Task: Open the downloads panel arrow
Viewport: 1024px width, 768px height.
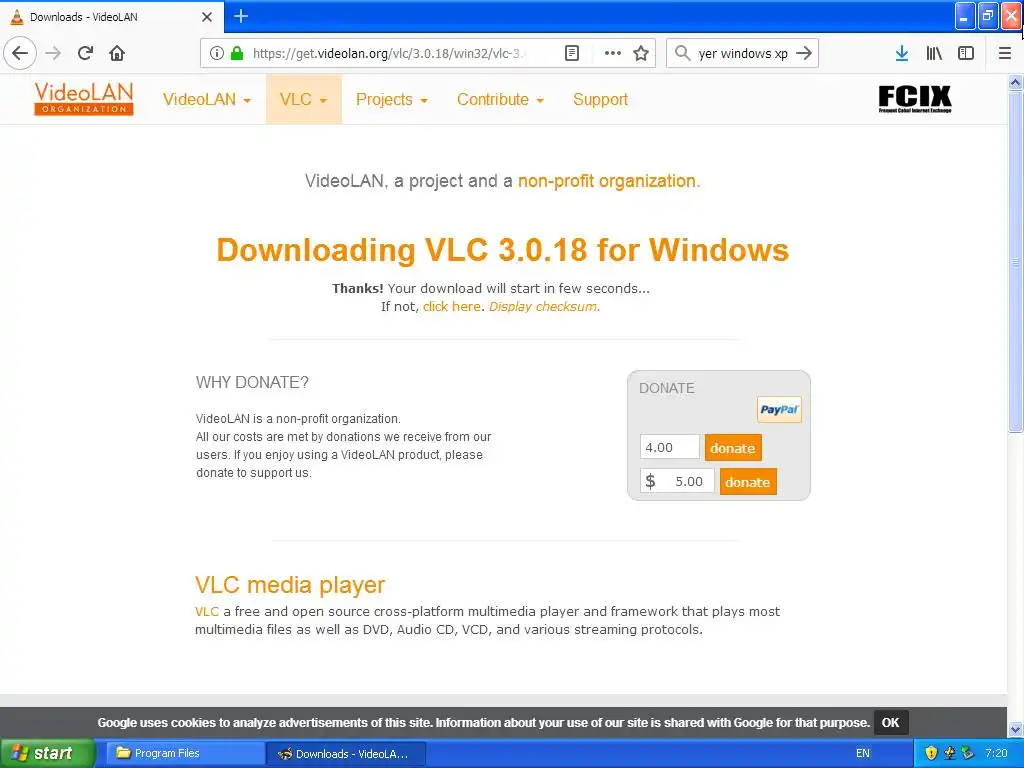Action: pyautogui.click(x=902, y=53)
